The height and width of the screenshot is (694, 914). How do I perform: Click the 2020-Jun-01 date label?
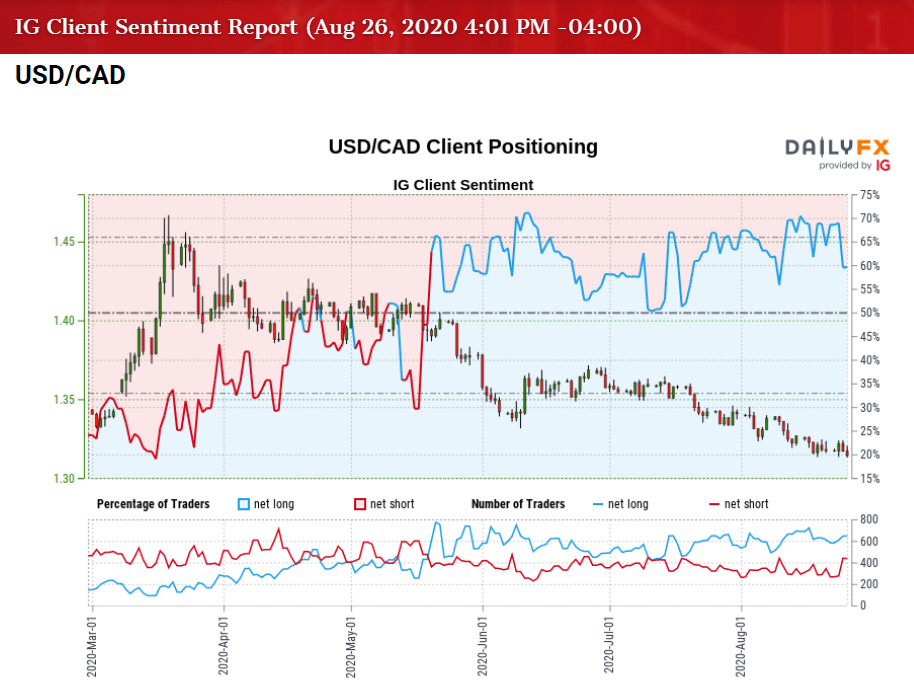point(482,647)
